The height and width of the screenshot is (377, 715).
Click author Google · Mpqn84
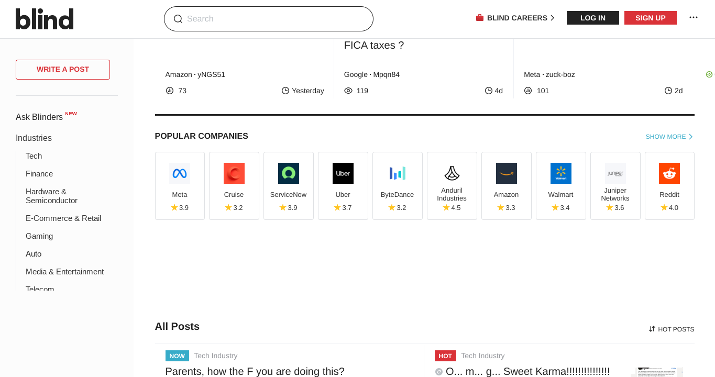click(x=372, y=74)
